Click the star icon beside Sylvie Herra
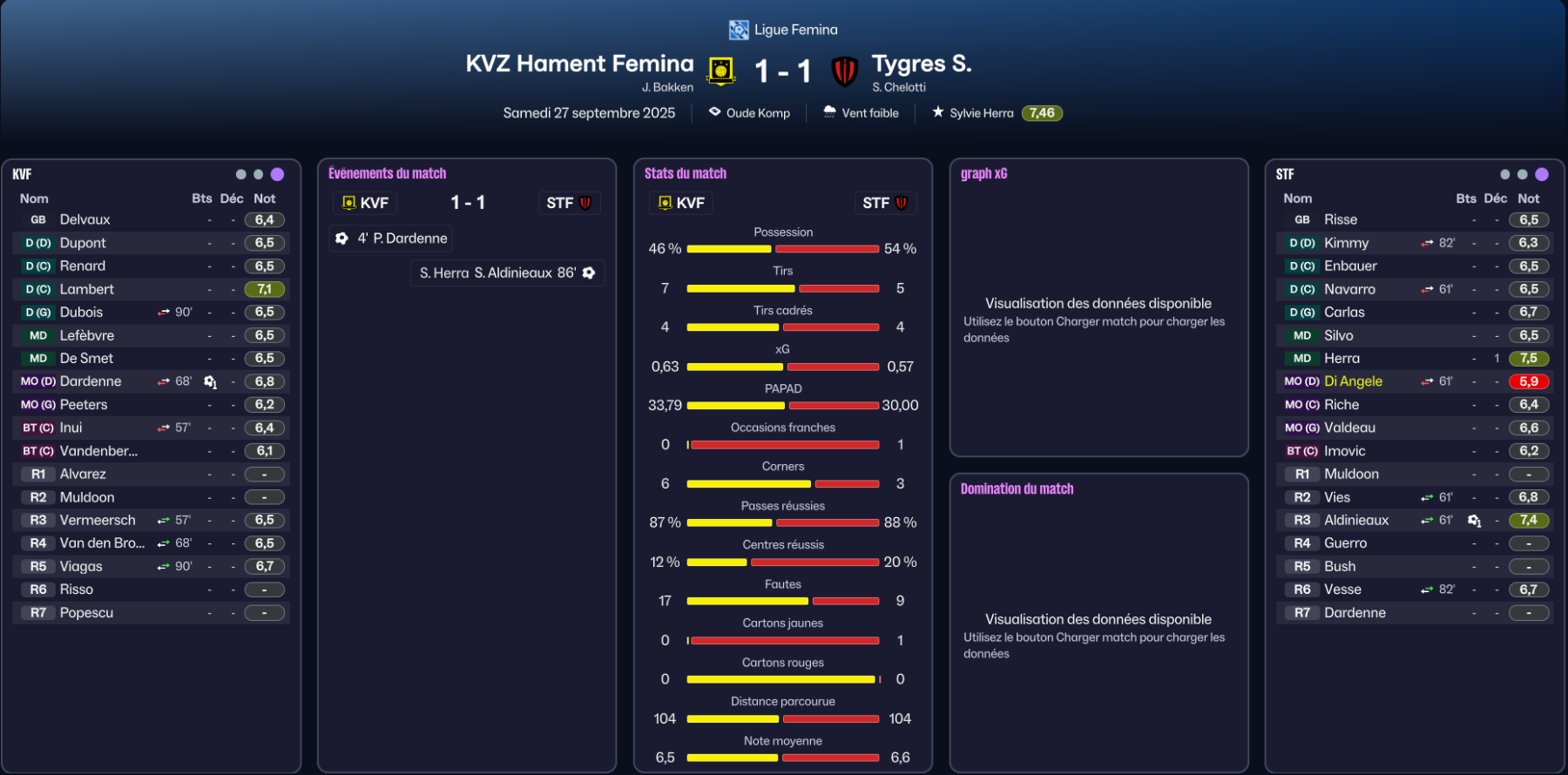Image resolution: width=1568 pixels, height=775 pixels. pyautogui.click(x=937, y=112)
